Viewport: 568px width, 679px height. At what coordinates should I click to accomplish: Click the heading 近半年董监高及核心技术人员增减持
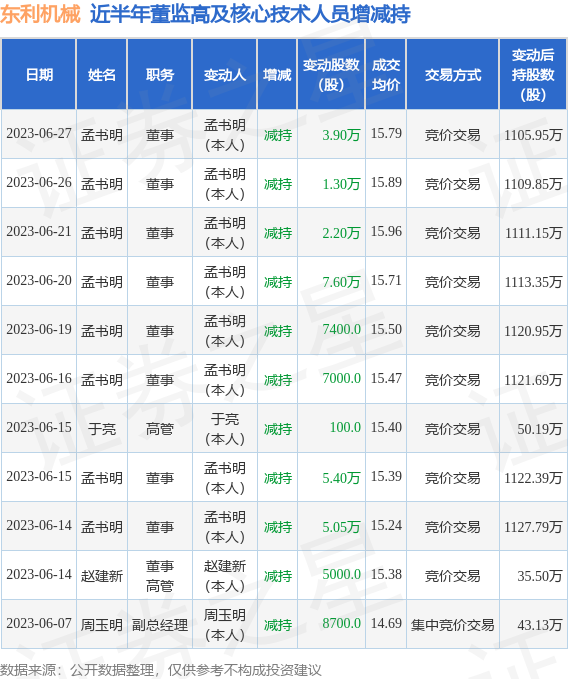coord(250,14)
